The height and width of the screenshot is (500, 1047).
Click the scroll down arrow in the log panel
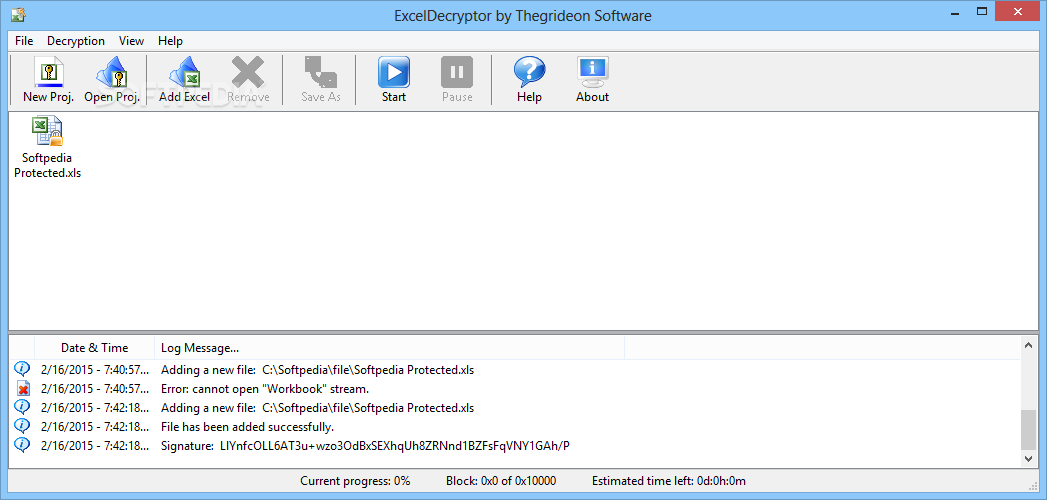pos(1028,459)
